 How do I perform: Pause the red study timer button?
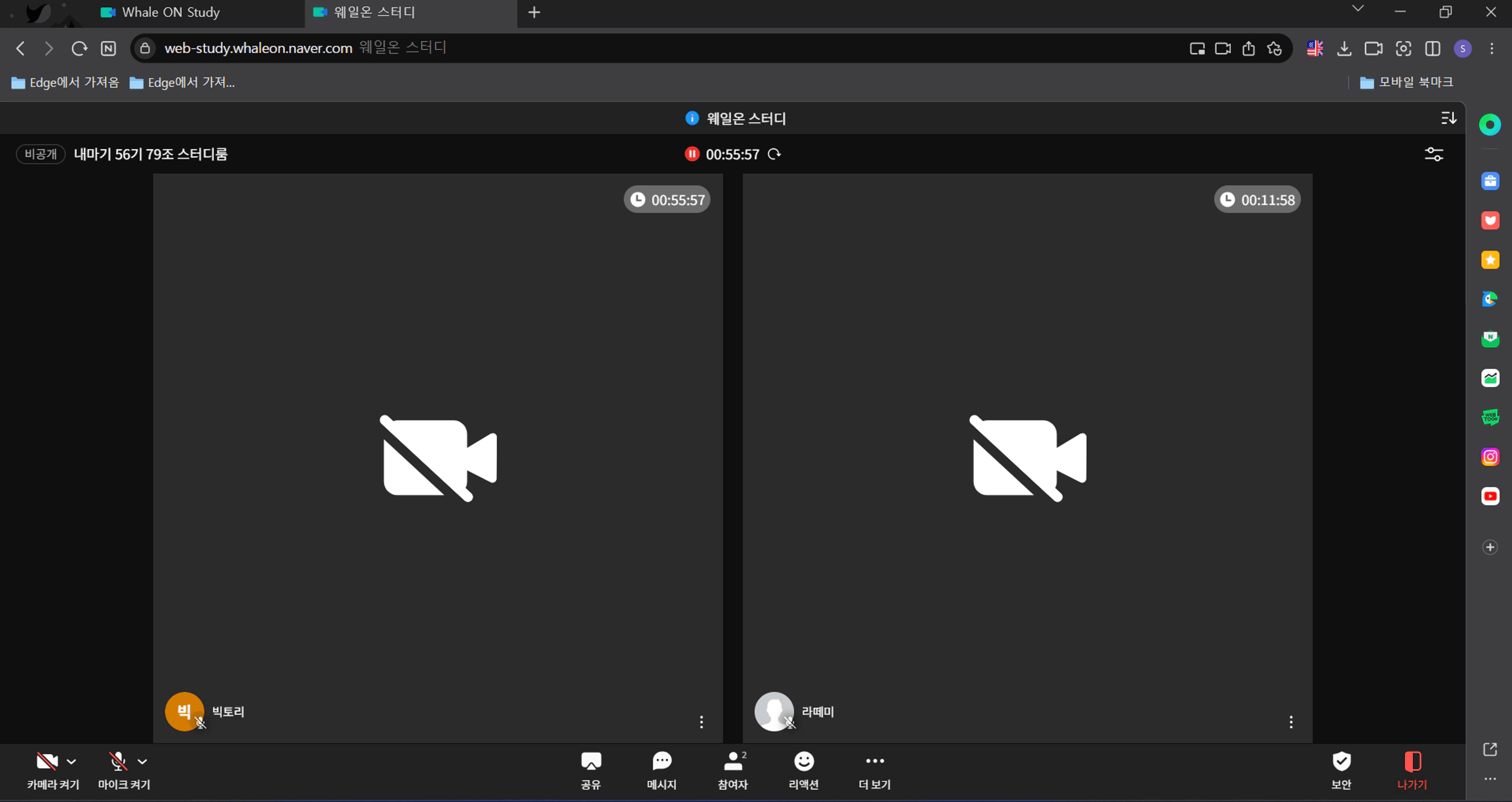pos(692,154)
